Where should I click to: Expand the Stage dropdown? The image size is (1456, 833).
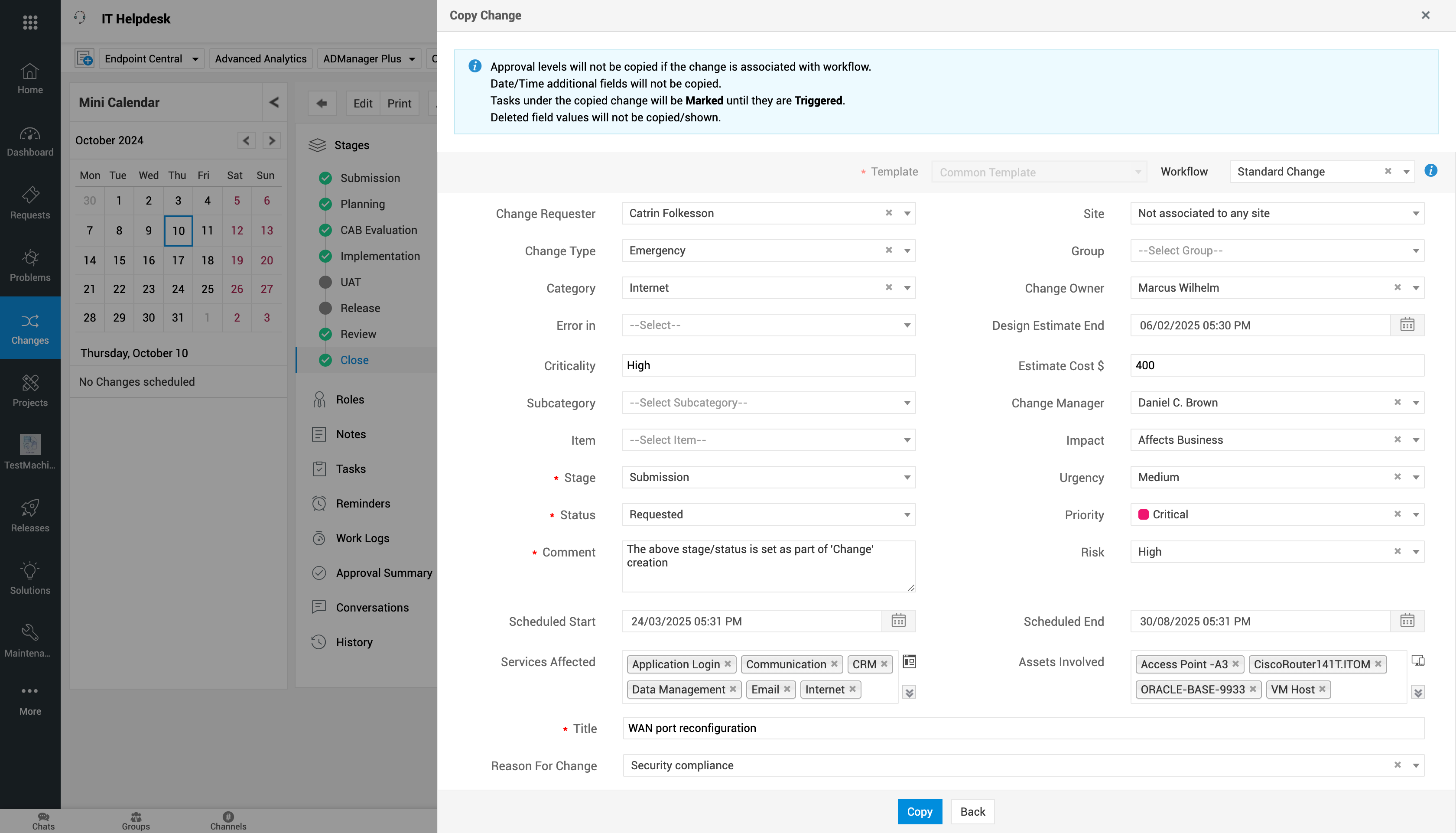point(907,477)
